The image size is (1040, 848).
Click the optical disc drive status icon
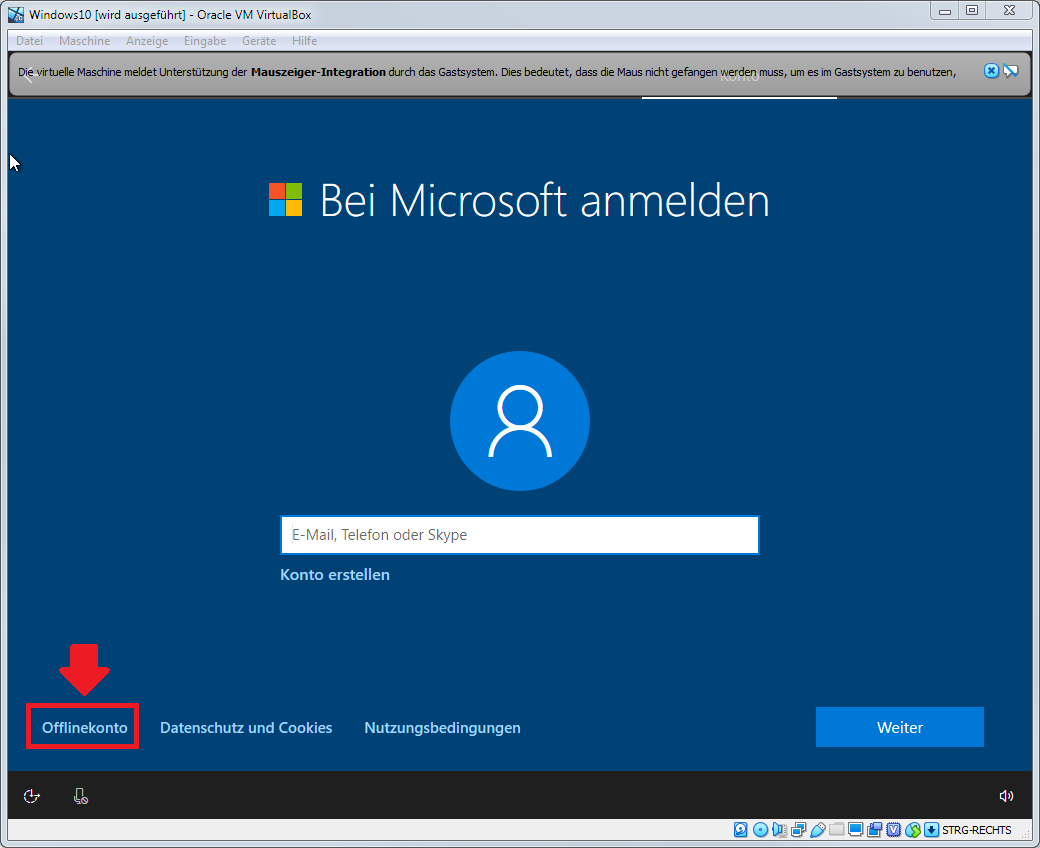760,829
